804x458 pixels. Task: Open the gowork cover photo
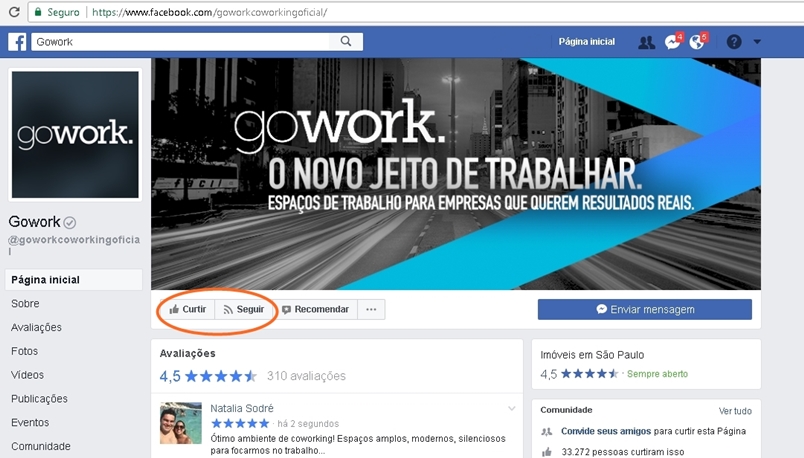456,173
